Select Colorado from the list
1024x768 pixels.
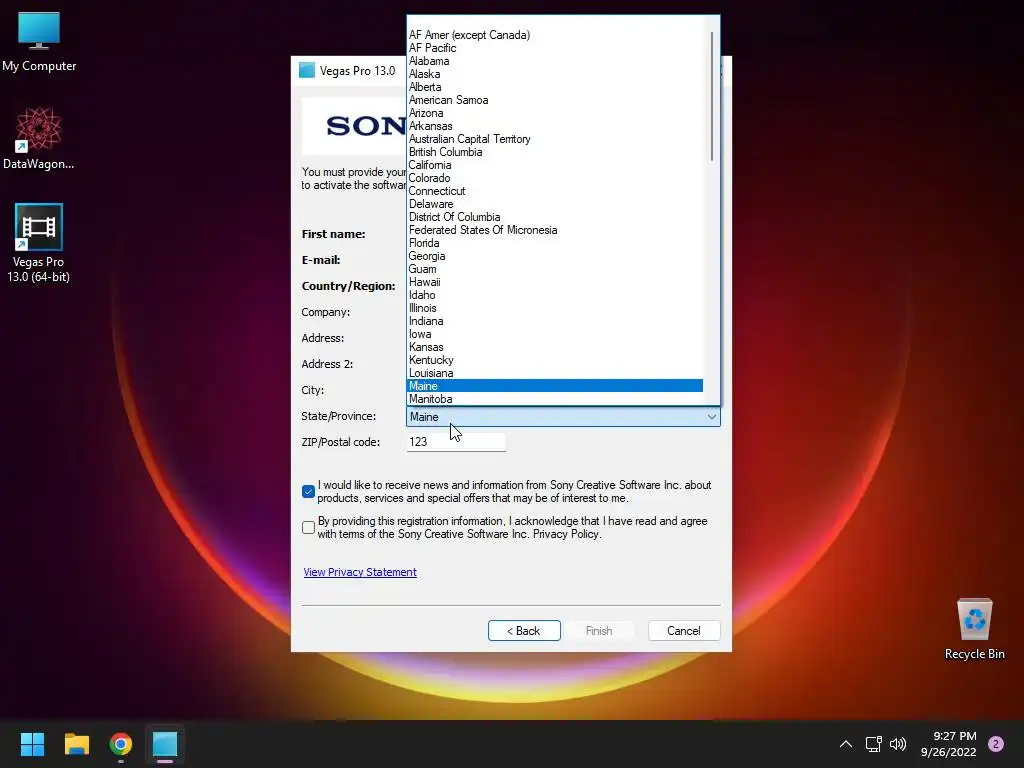(554, 178)
